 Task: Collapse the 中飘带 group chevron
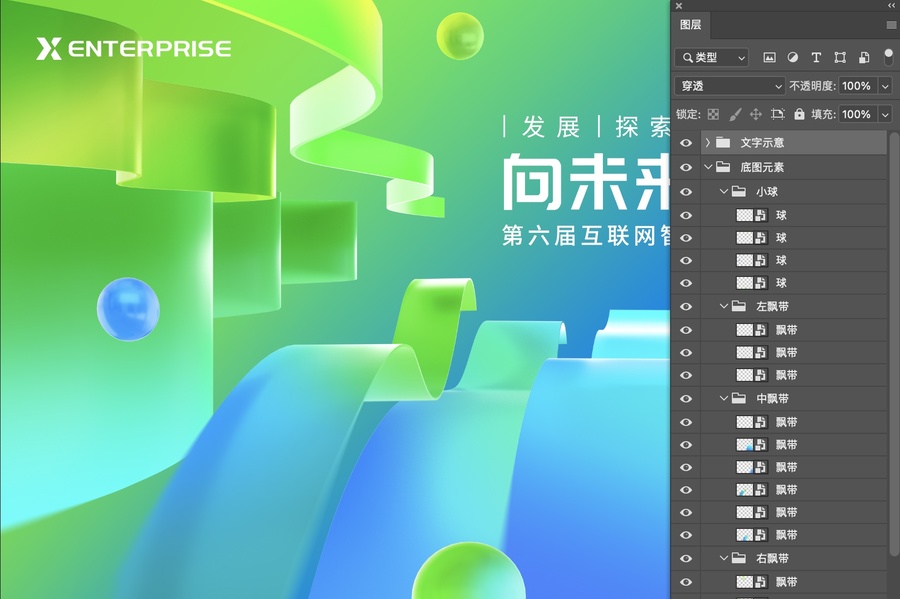click(724, 398)
